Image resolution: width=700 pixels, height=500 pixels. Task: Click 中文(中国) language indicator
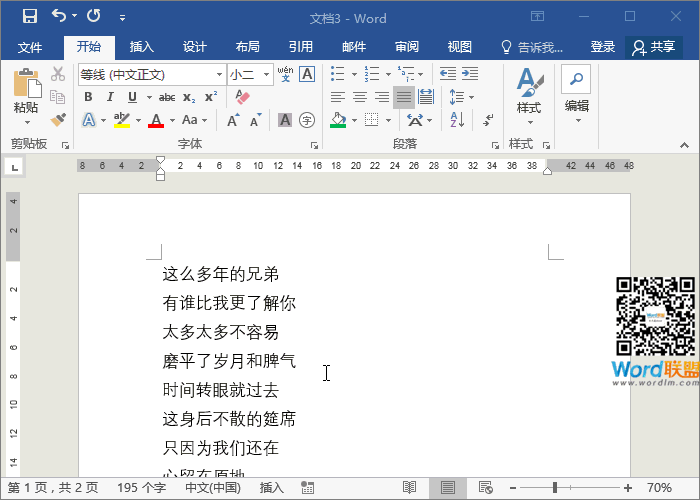coord(213,488)
